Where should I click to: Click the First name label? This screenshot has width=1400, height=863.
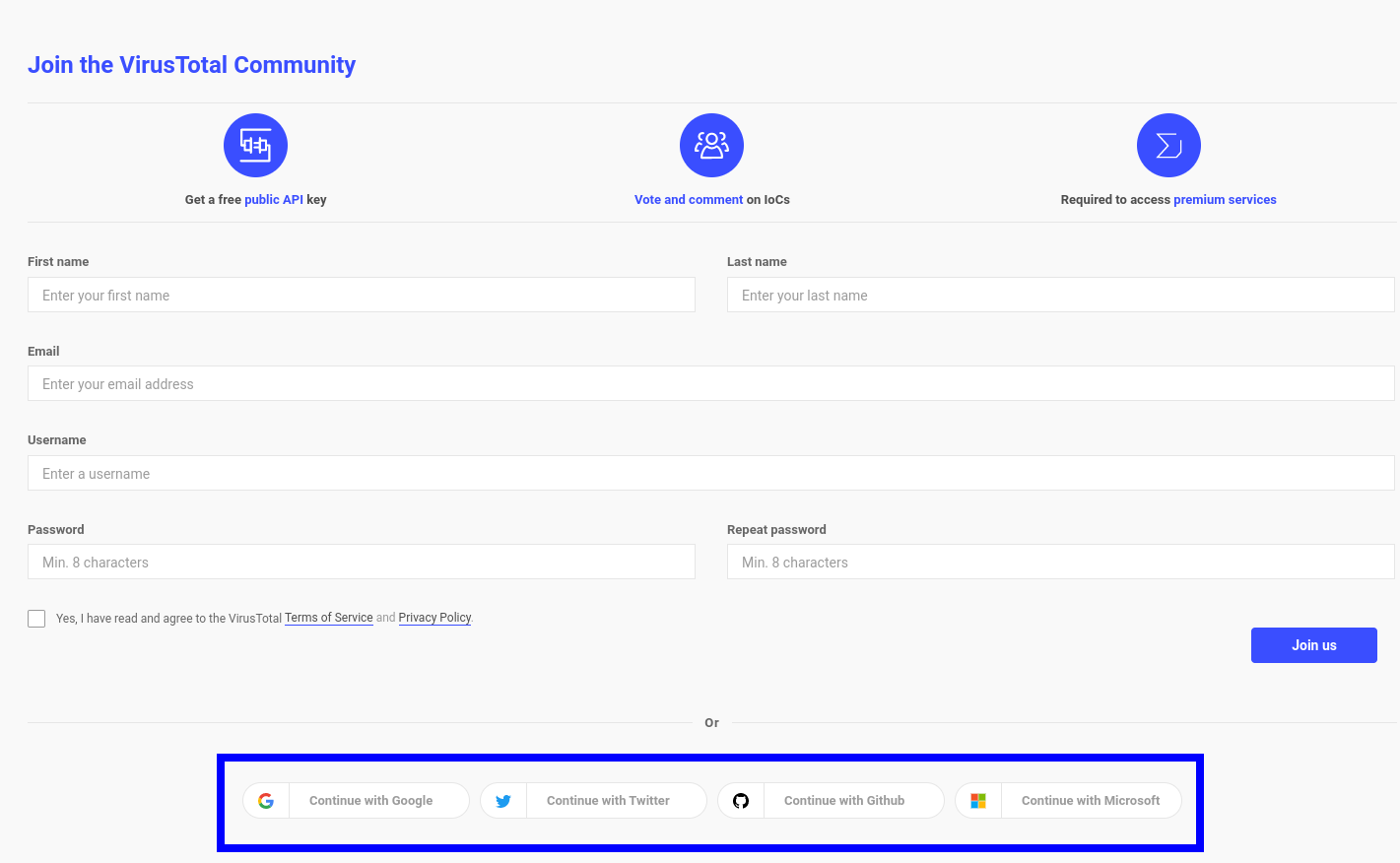pyautogui.click(x=58, y=262)
